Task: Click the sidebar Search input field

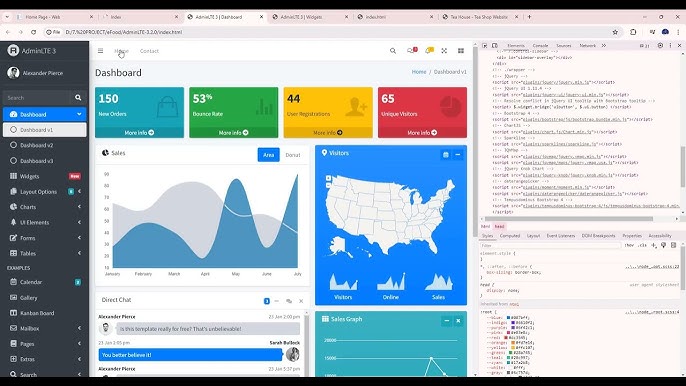Action: point(36,98)
